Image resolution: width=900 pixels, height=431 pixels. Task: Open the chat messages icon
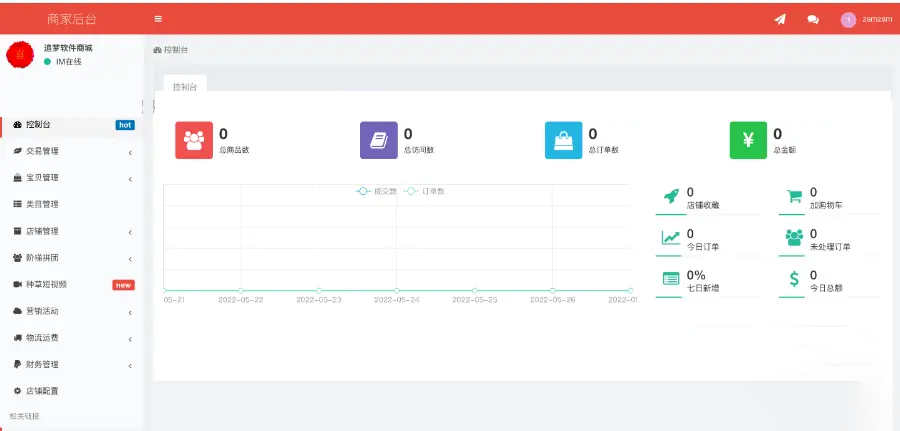[x=812, y=19]
